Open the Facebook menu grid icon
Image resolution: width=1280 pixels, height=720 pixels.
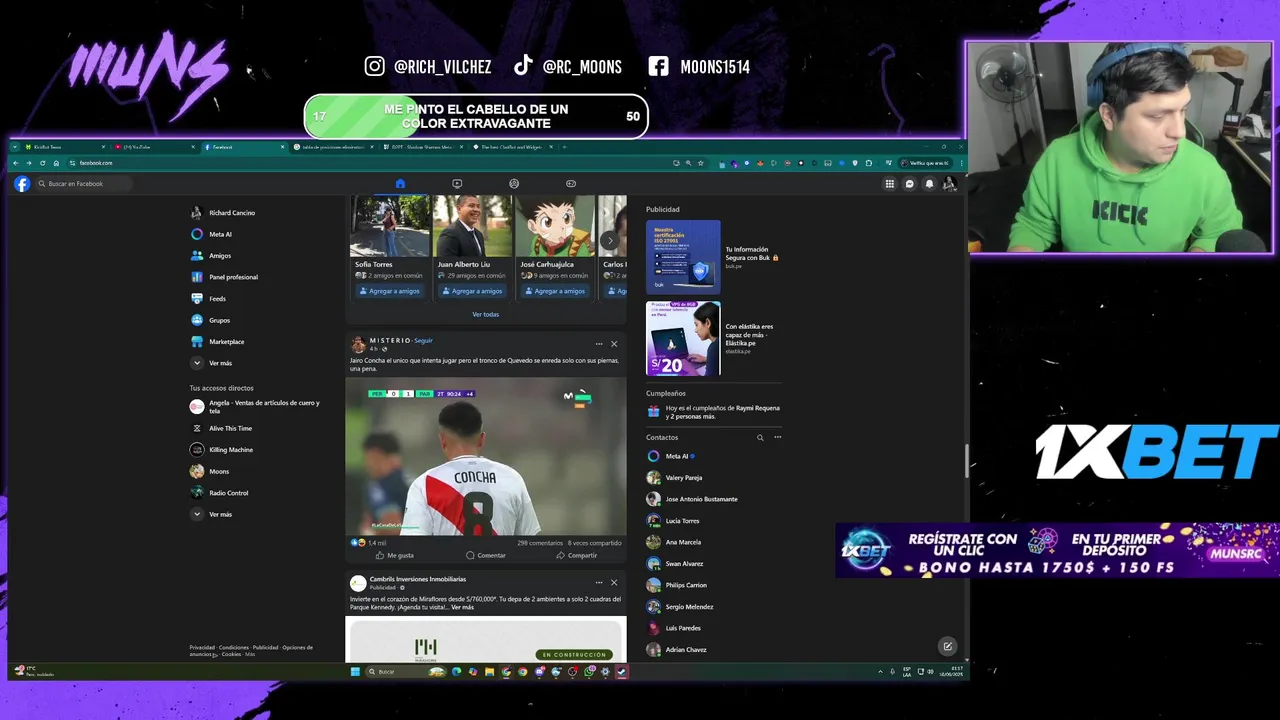pos(889,184)
